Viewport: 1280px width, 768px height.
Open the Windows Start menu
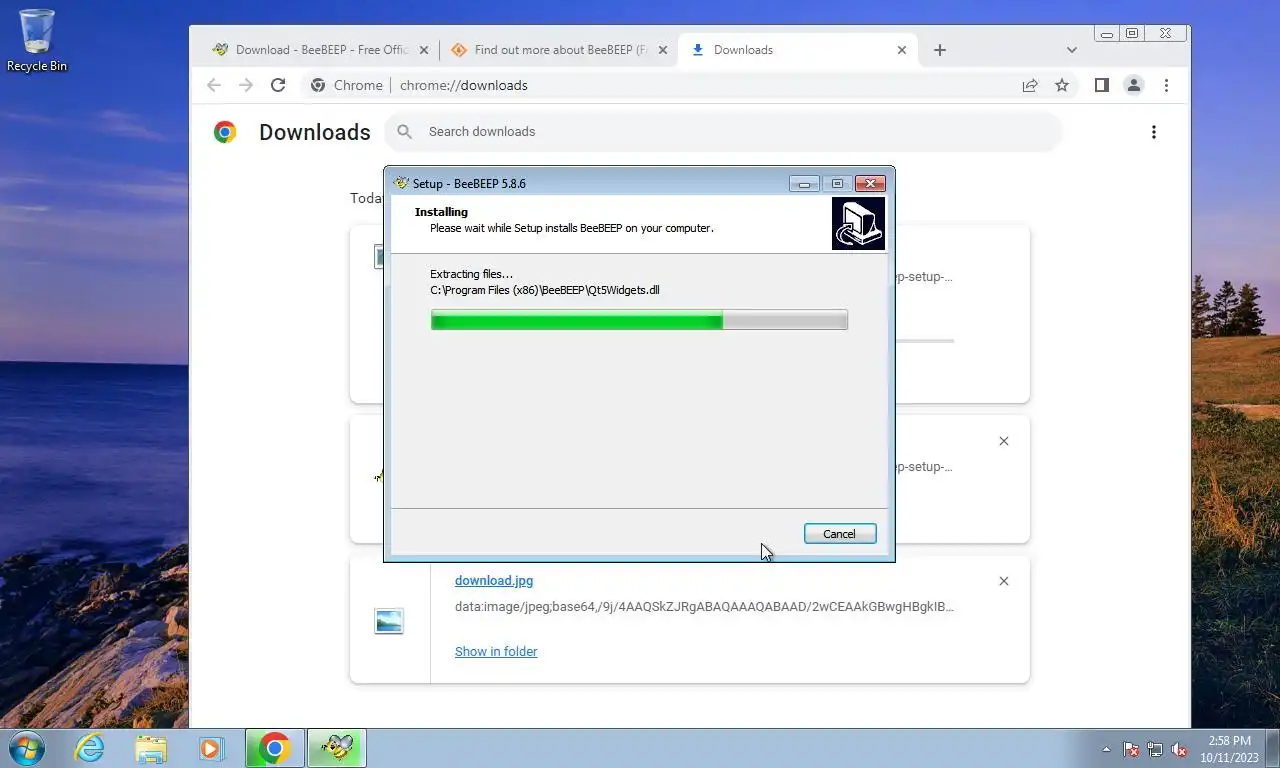pos(25,748)
